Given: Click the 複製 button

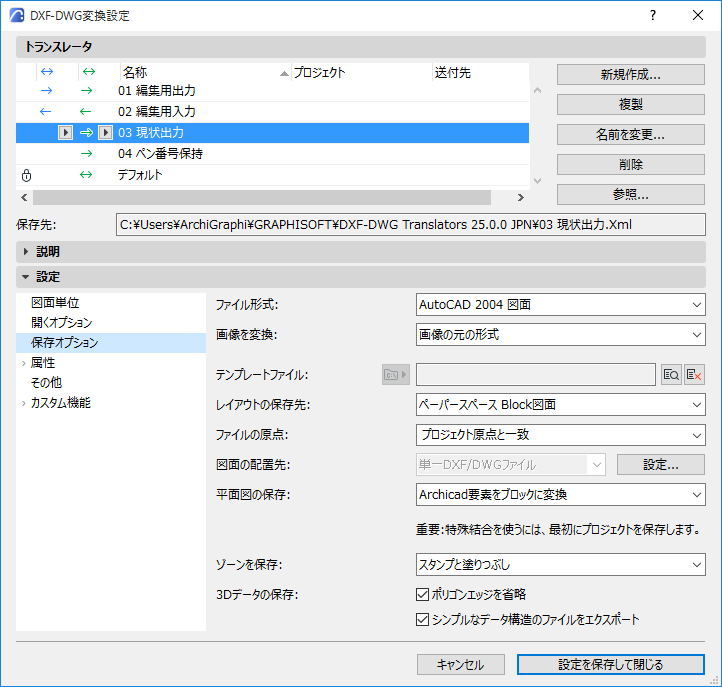Looking at the screenshot, I should pyautogui.click(x=630, y=105).
